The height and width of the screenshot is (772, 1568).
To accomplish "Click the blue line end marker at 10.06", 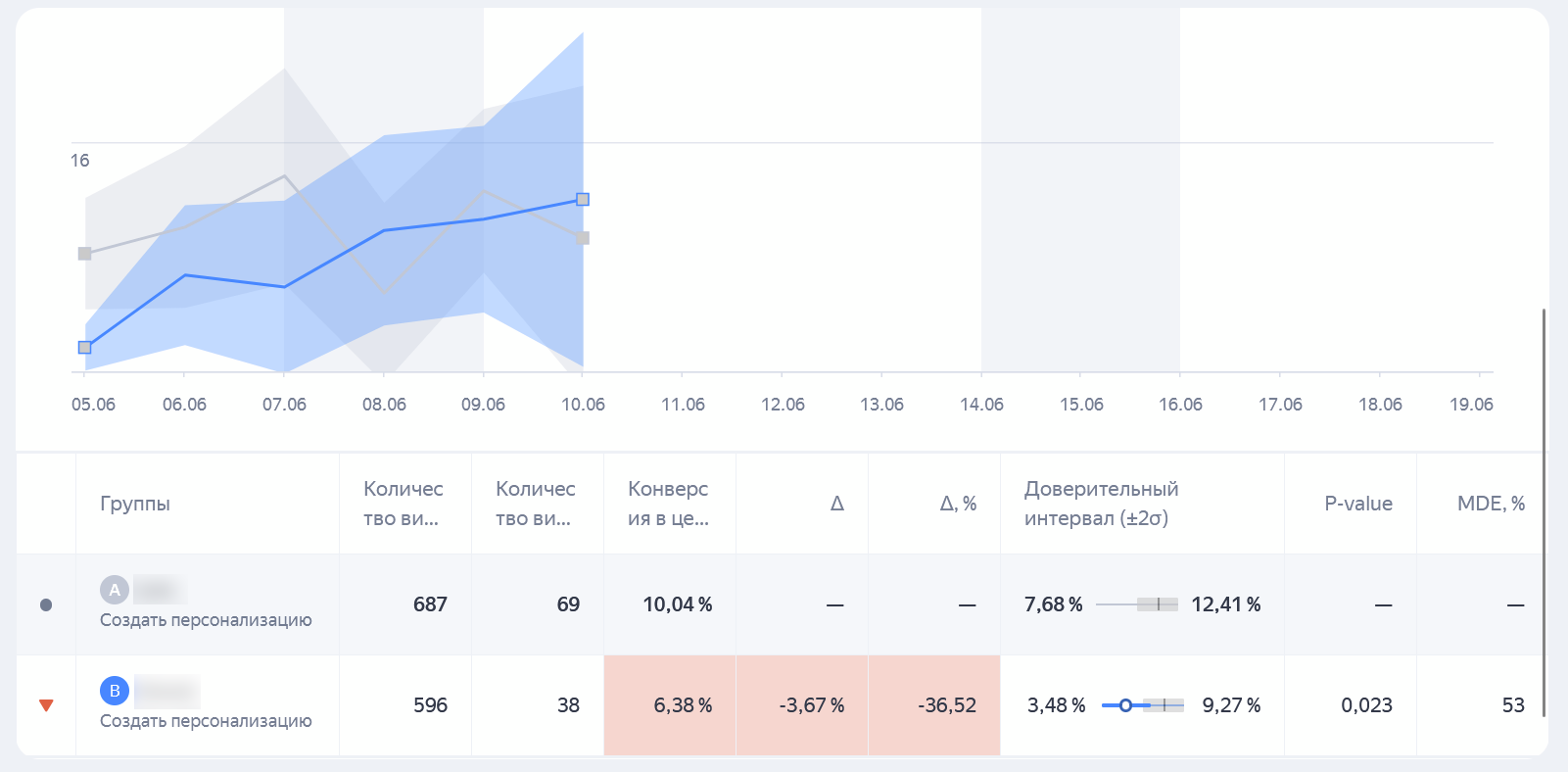I will pyautogui.click(x=583, y=200).
